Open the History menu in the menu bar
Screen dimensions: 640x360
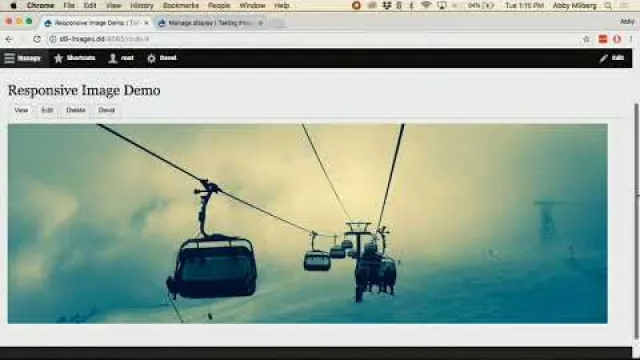pyautogui.click(x=142, y=6)
